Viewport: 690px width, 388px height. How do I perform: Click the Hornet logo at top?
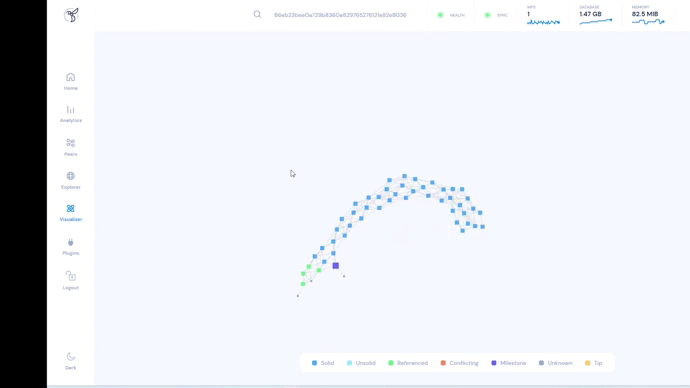pyautogui.click(x=71, y=15)
